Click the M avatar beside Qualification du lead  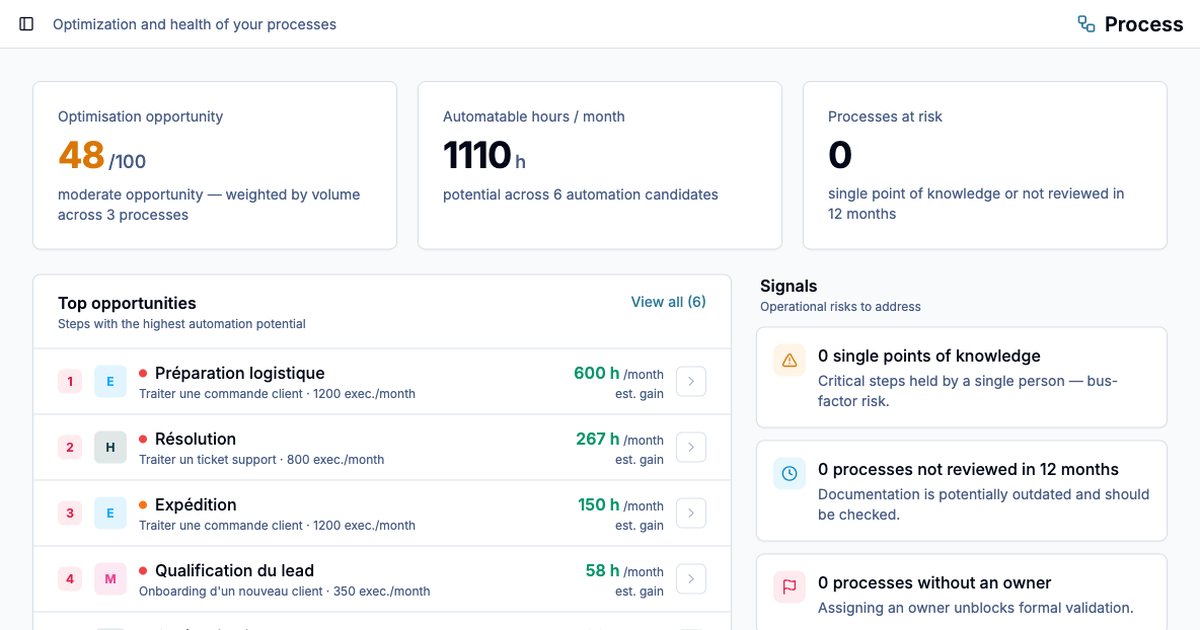[110, 579]
